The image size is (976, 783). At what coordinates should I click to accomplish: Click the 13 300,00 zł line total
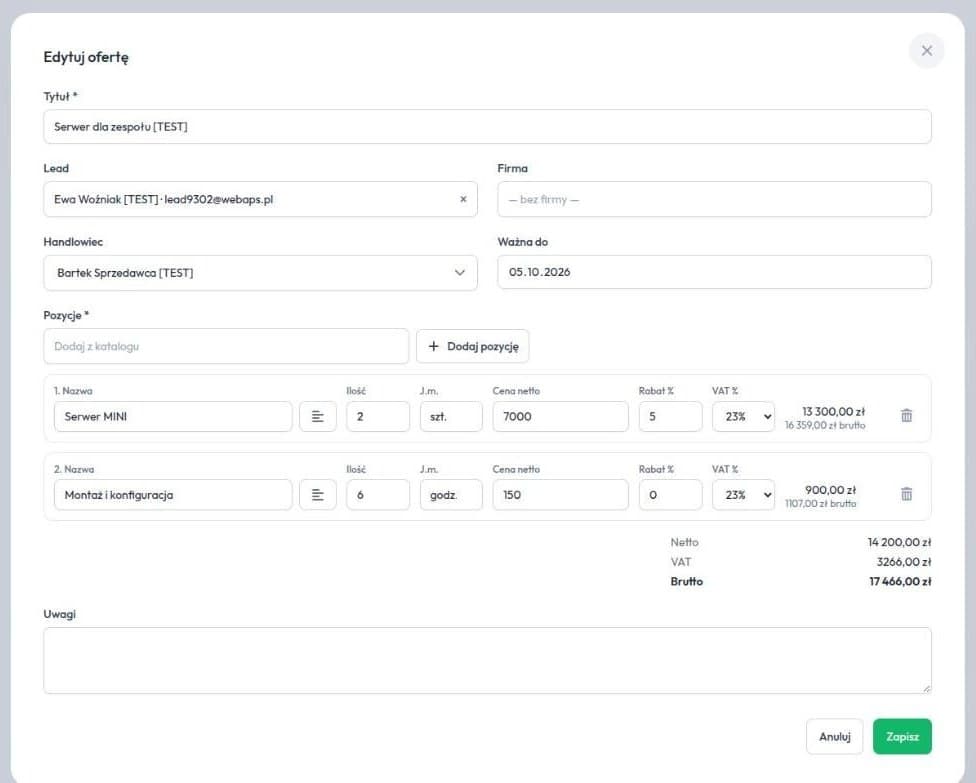click(833, 411)
